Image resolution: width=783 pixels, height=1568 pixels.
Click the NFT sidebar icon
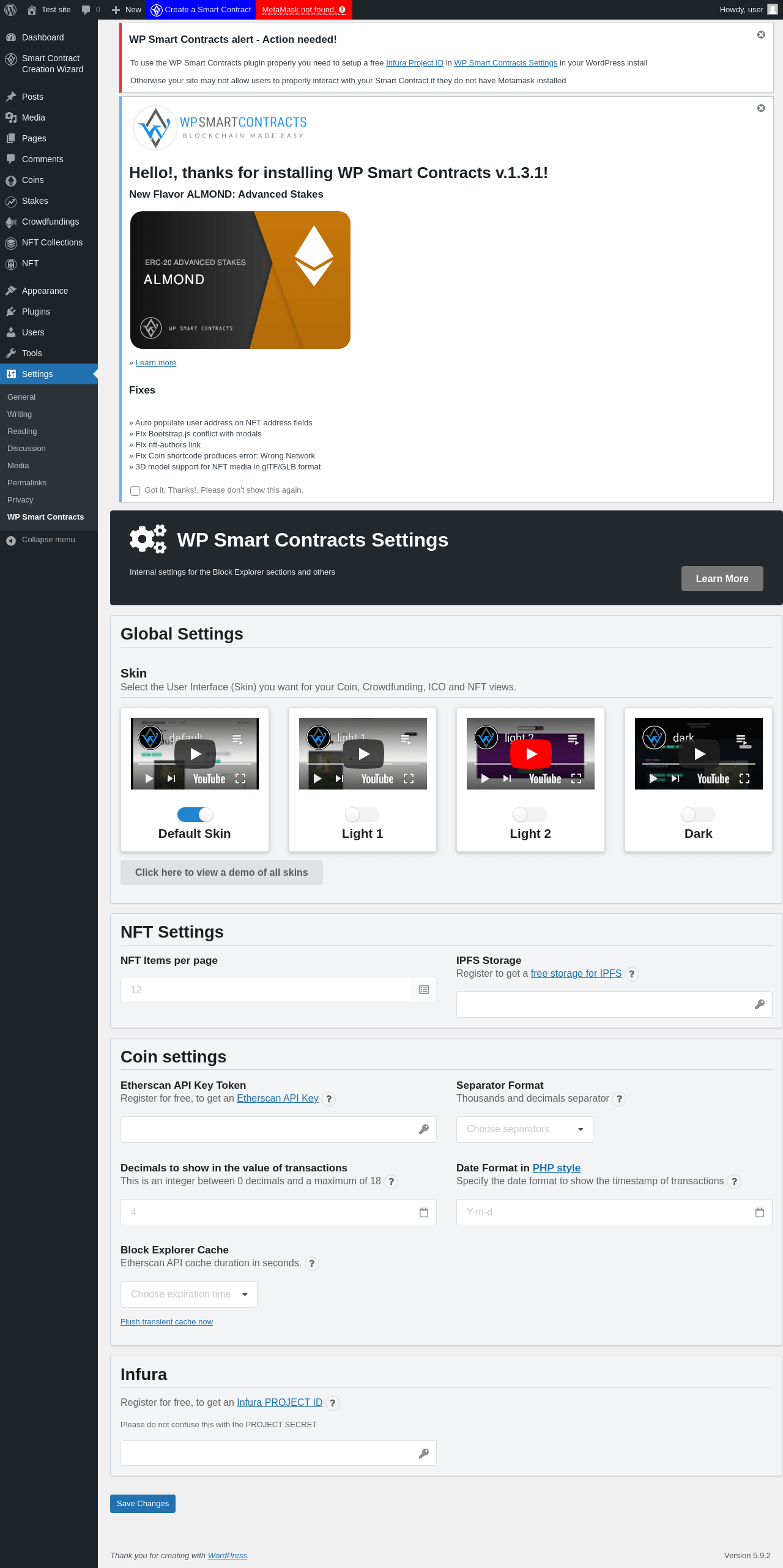[11, 264]
